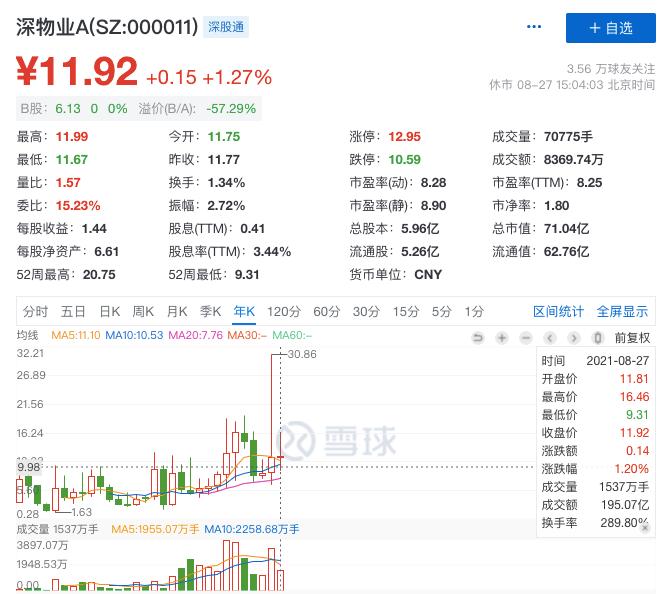Image resolution: width=668 pixels, height=594 pixels.
Task: Click the 收盘价 11.92 row in detail panel
Action: pos(595,433)
